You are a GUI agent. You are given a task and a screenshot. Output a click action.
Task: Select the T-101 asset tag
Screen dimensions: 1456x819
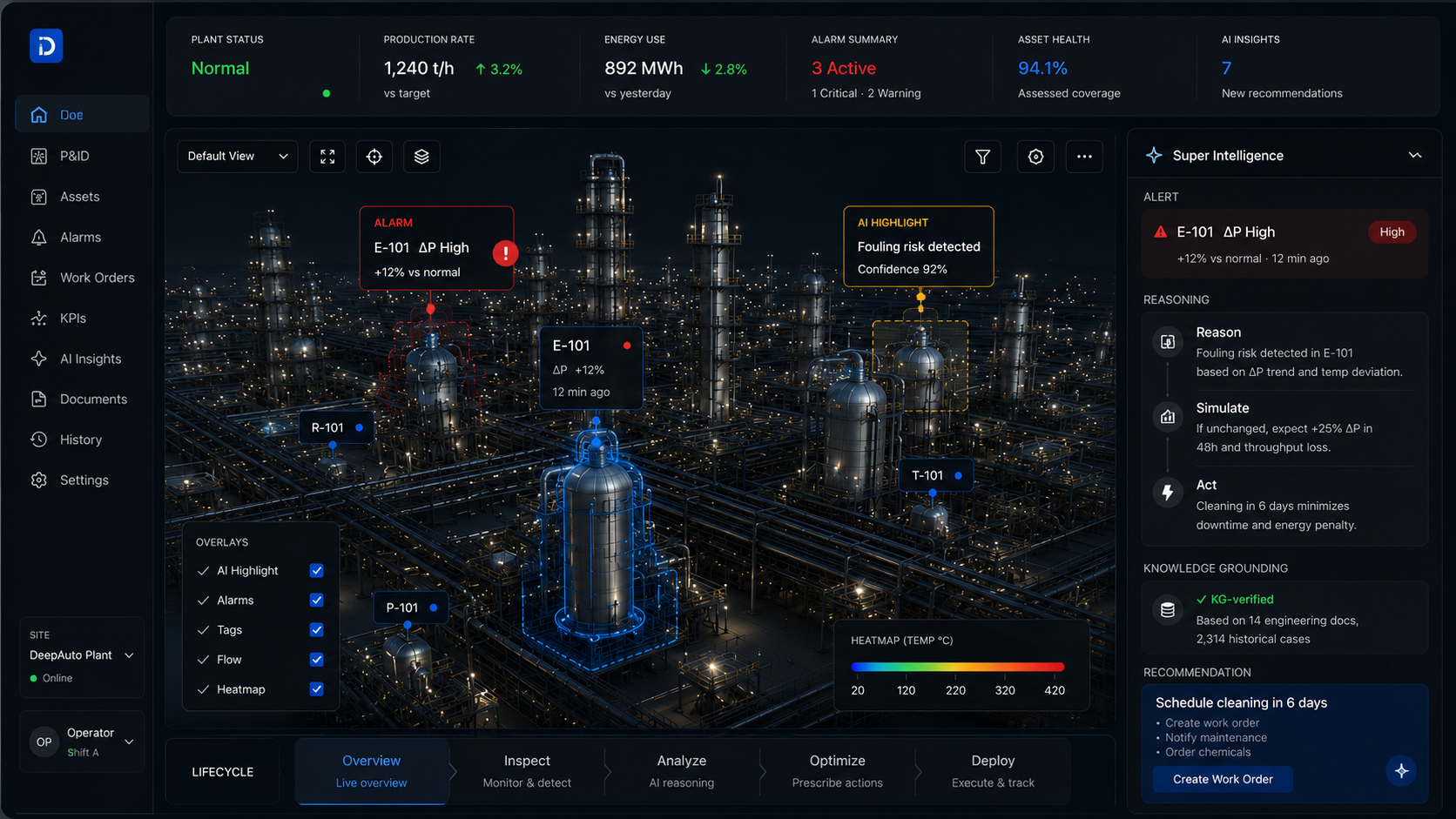[x=936, y=475]
